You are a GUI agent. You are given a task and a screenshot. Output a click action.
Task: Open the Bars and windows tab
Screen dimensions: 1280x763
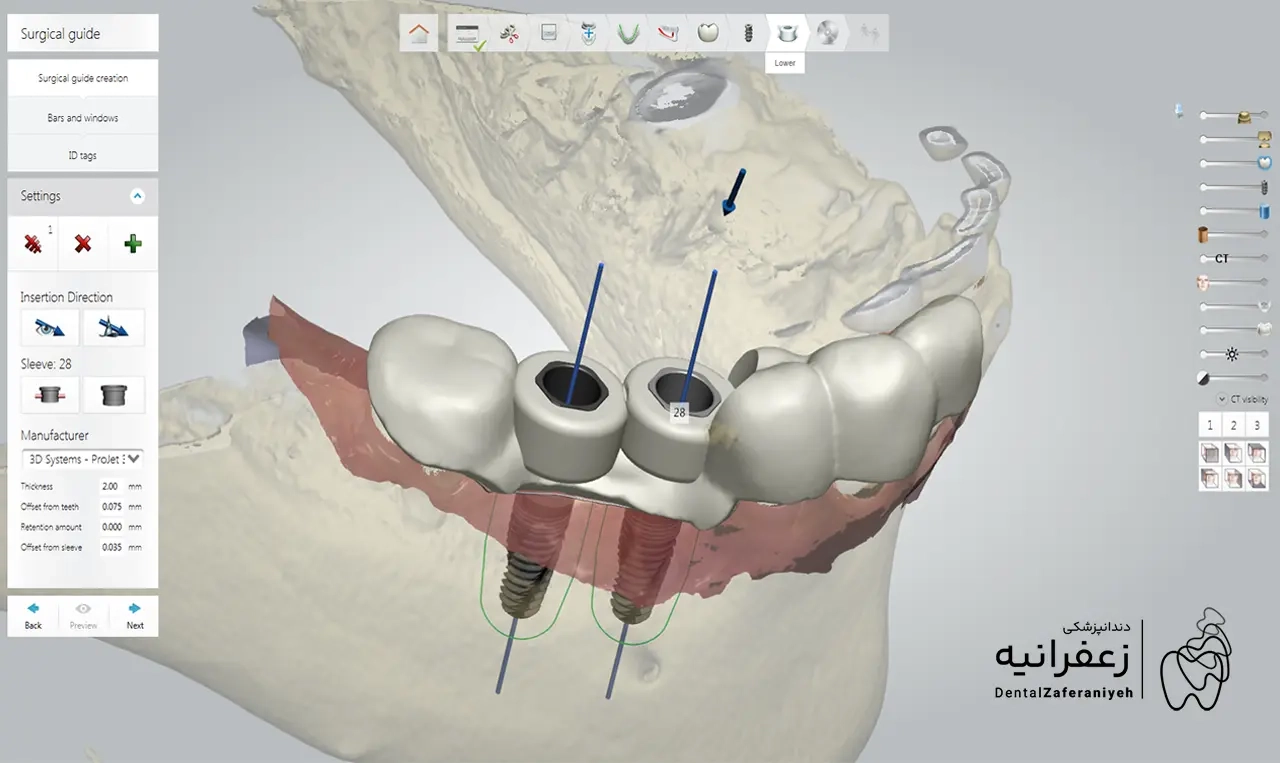tap(83, 117)
